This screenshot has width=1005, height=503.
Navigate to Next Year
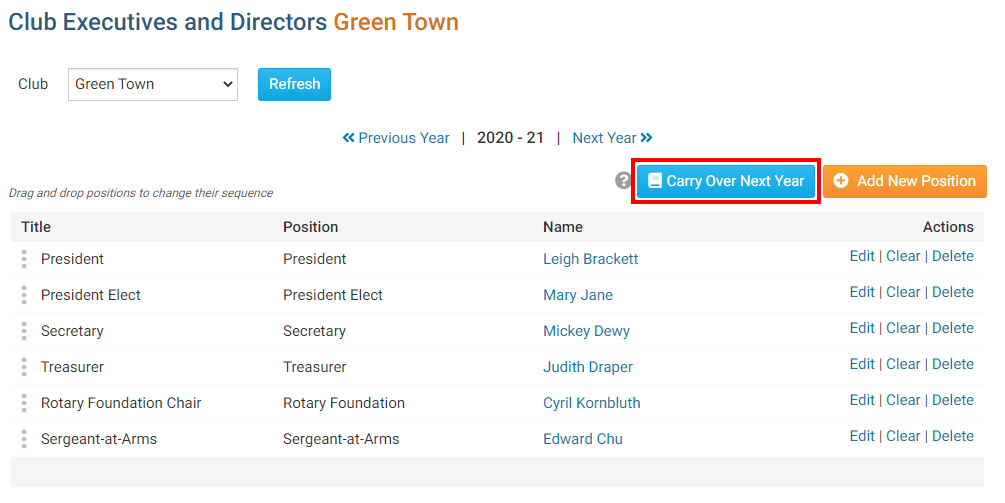(612, 138)
